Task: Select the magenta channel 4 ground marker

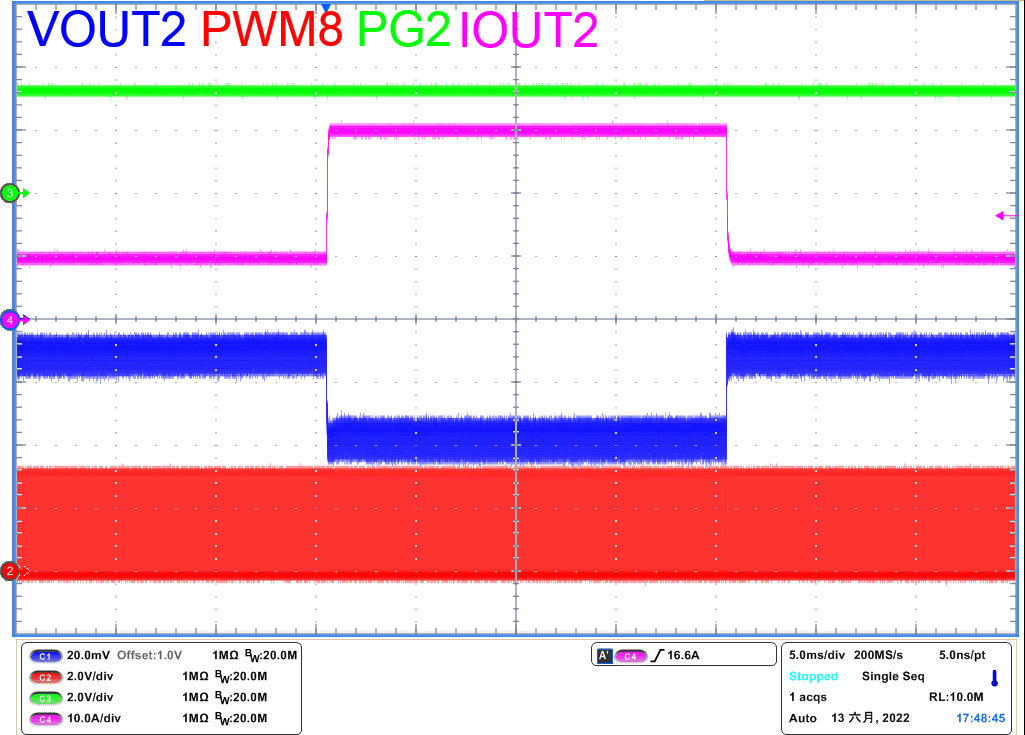Action: (x=11, y=320)
